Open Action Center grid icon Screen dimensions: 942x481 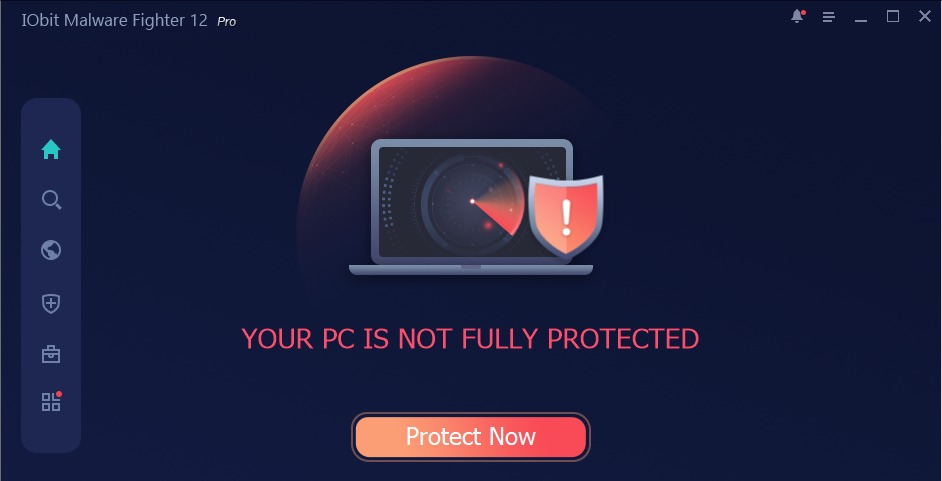point(52,401)
